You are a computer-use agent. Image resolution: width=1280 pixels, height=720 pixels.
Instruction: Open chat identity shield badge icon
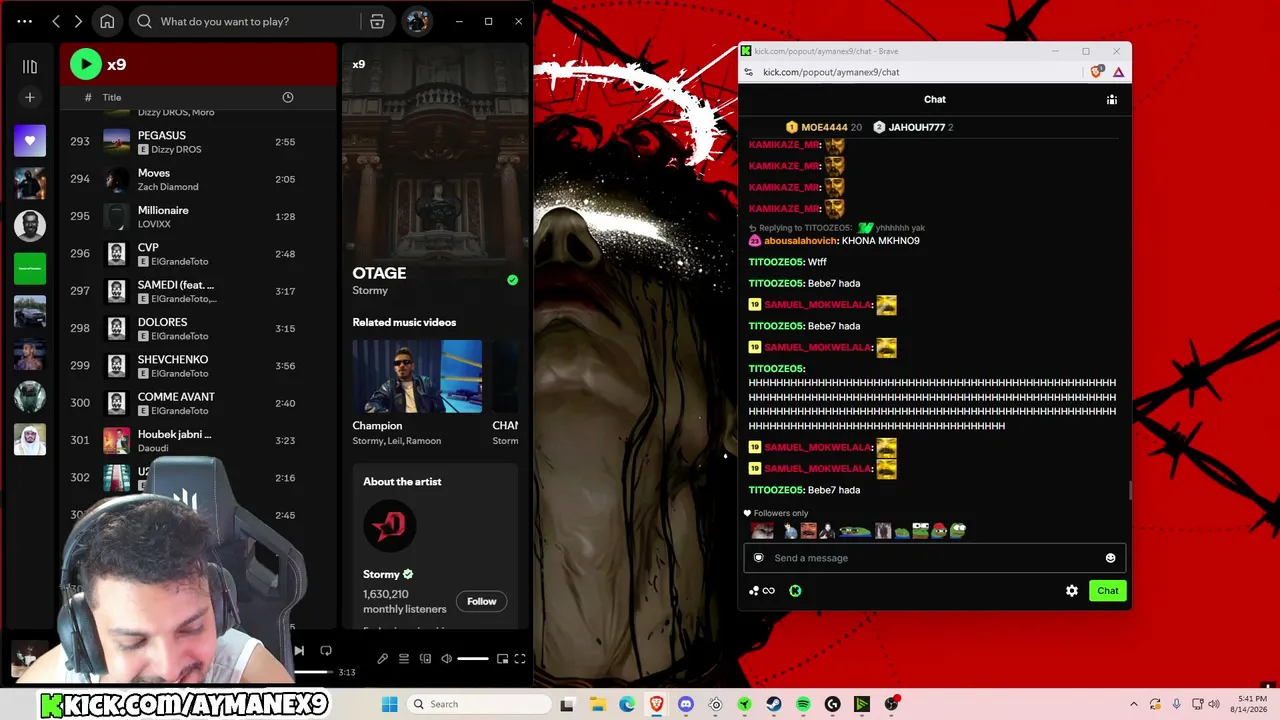759,558
